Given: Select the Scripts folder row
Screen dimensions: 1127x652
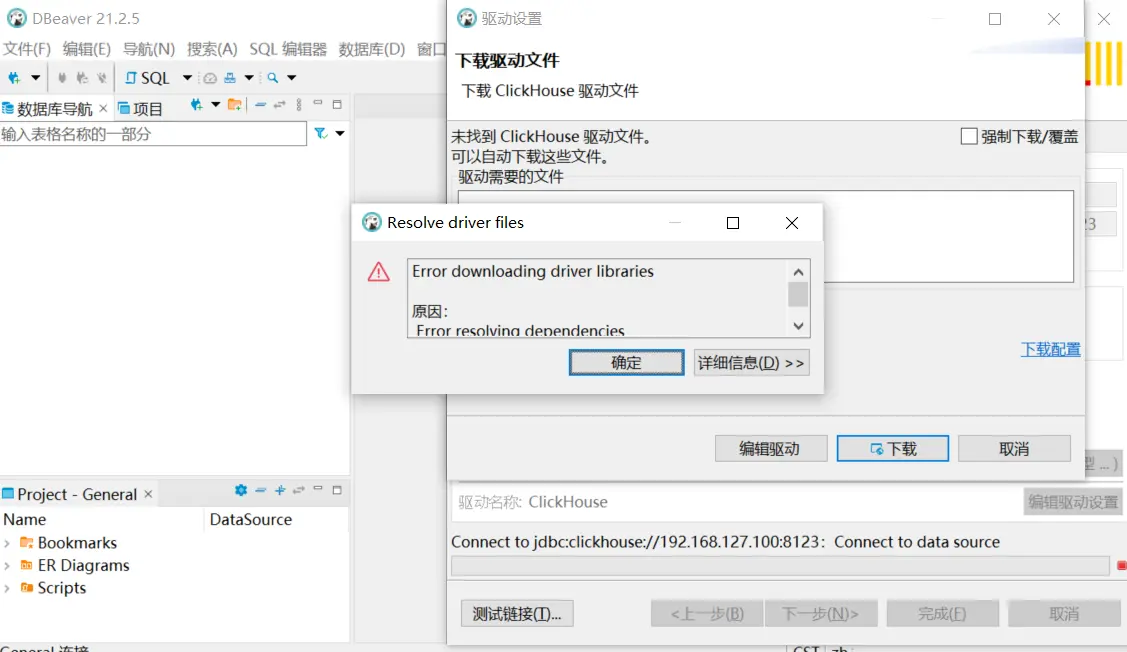Looking at the screenshot, I should 53,588.
